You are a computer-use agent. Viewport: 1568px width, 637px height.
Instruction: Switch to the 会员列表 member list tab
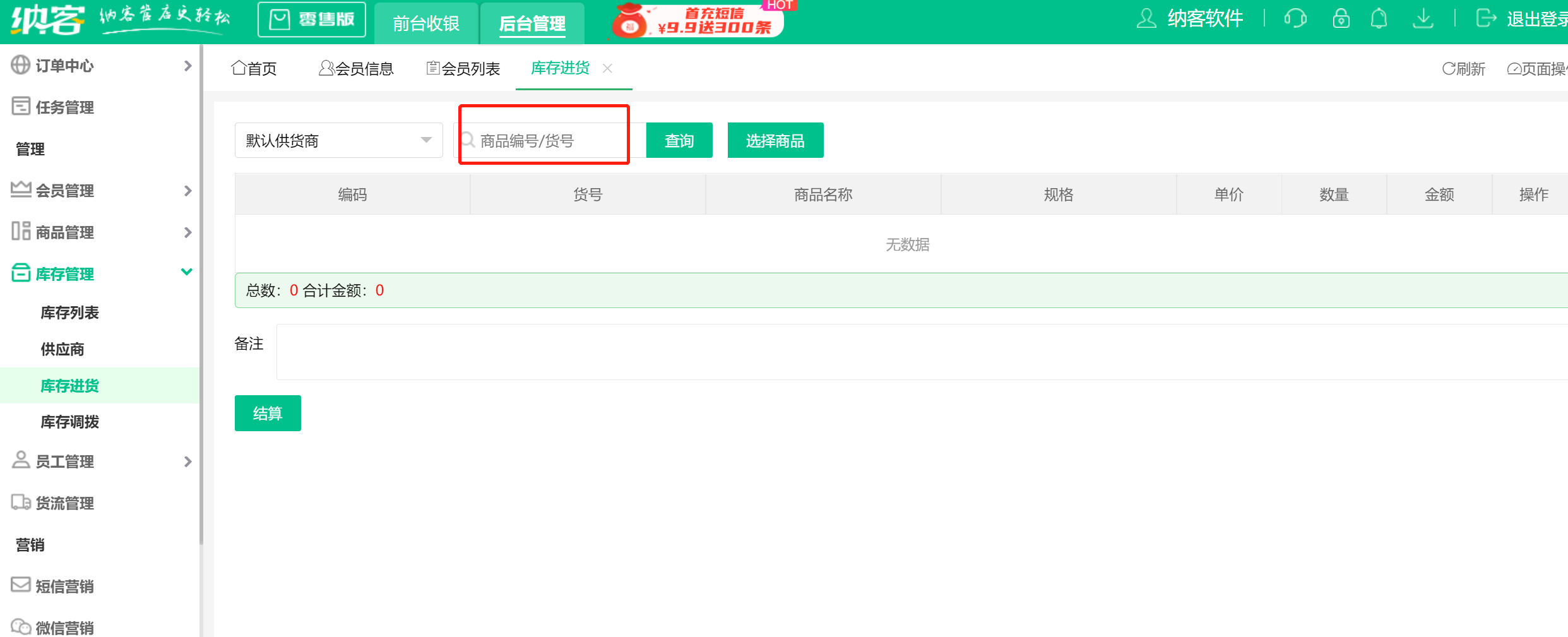pos(463,68)
